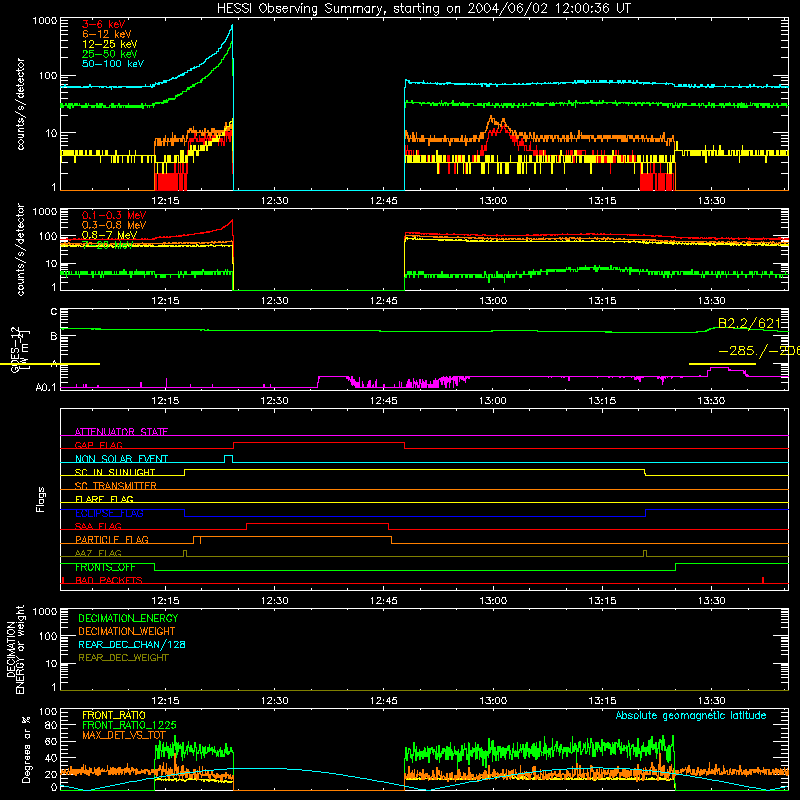The width and height of the screenshot is (800, 800).
Task: Select the SAA_FLAG label
Action: (98, 526)
